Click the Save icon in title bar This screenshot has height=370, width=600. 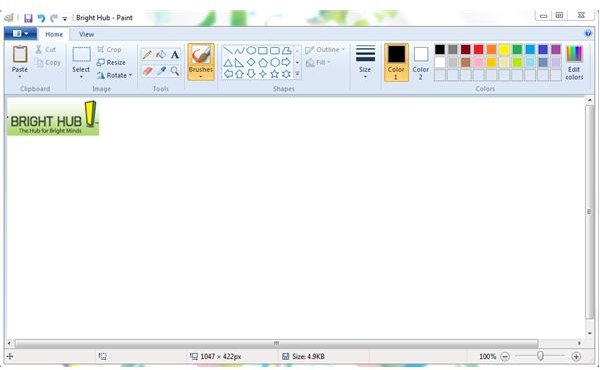click(x=28, y=18)
